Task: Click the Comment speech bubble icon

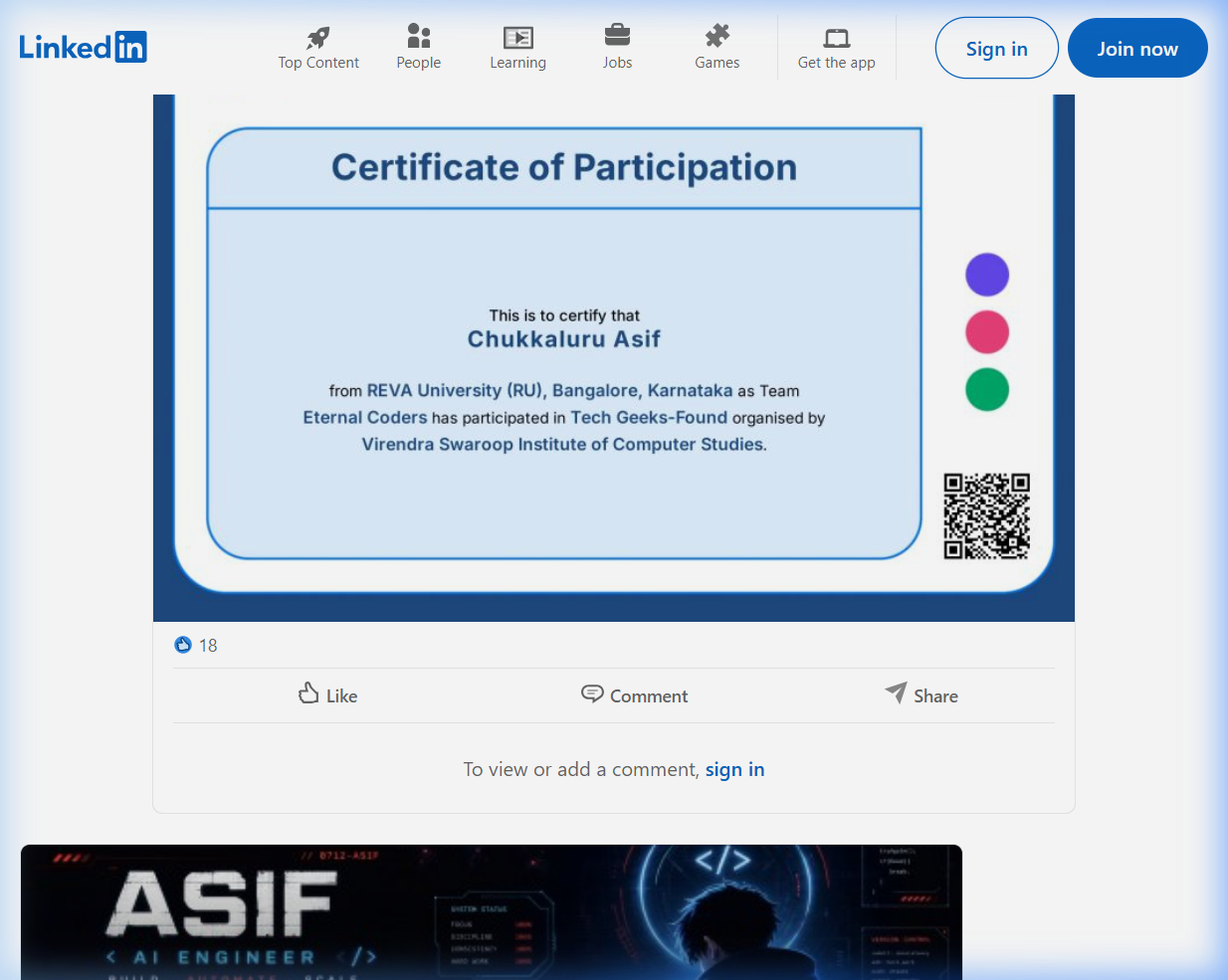Action: (x=592, y=693)
